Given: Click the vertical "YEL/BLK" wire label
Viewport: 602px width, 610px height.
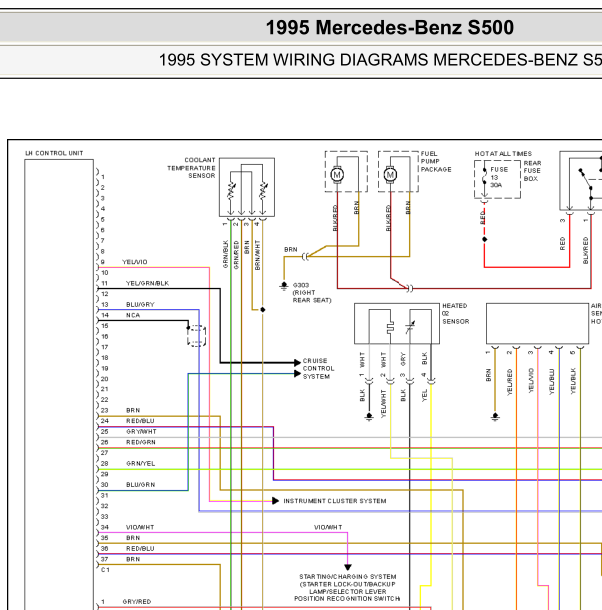Looking at the screenshot, I should (x=573, y=381).
